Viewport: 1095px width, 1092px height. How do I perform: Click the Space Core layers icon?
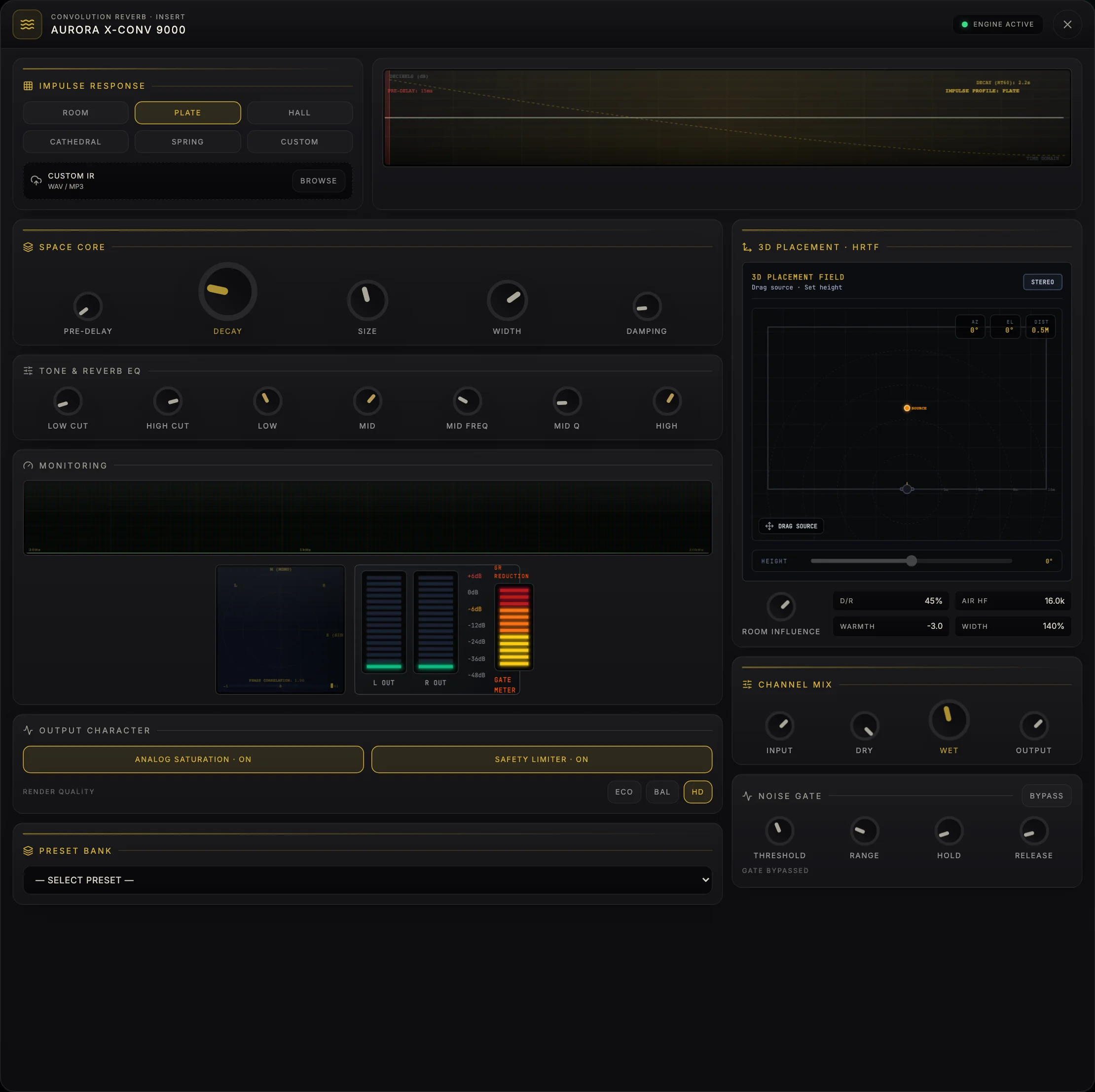coord(28,247)
